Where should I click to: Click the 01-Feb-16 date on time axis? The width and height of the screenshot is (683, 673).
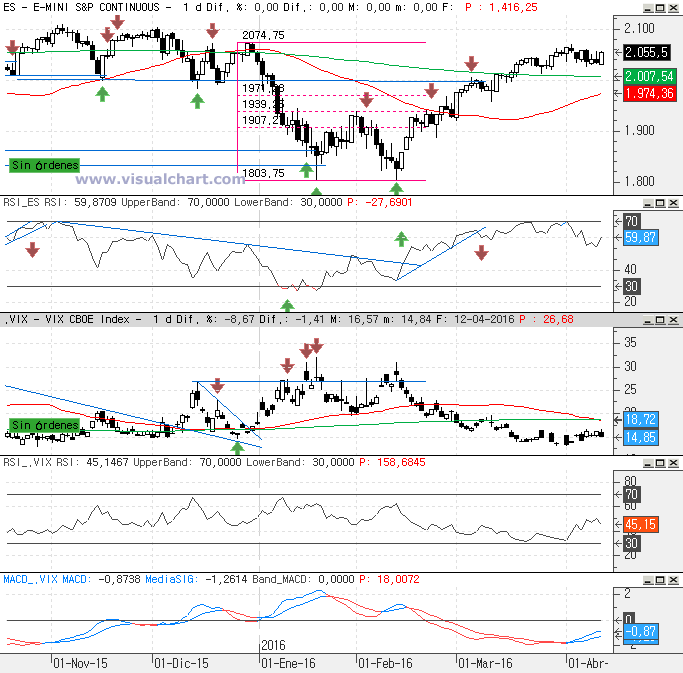(385, 663)
